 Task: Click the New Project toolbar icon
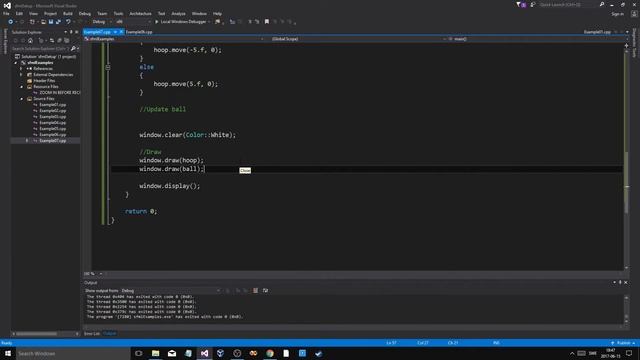(32, 22)
